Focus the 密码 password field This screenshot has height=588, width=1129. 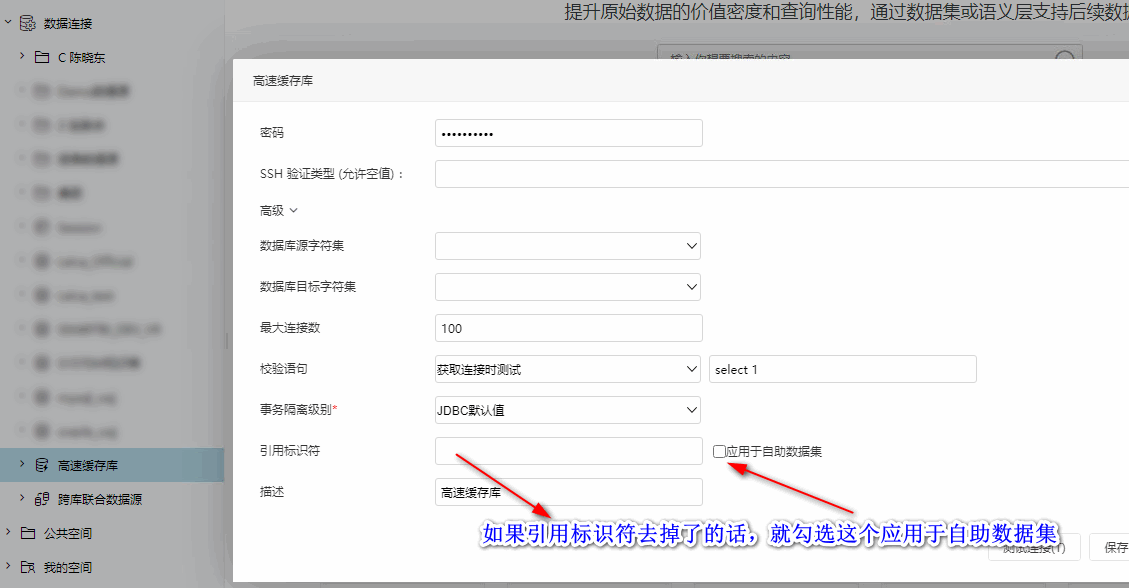point(568,133)
